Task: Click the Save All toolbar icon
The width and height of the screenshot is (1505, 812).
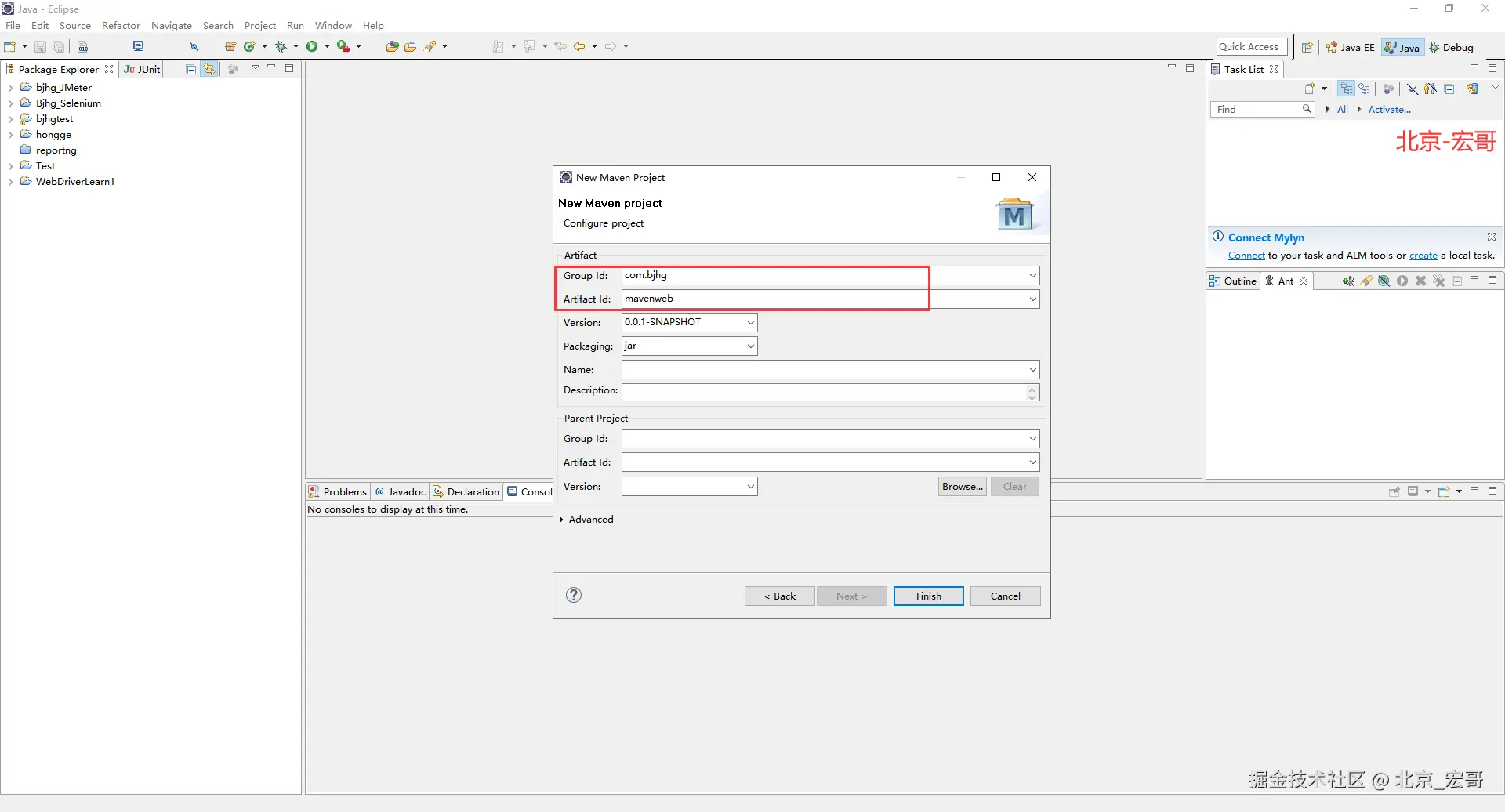Action: click(x=58, y=47)
